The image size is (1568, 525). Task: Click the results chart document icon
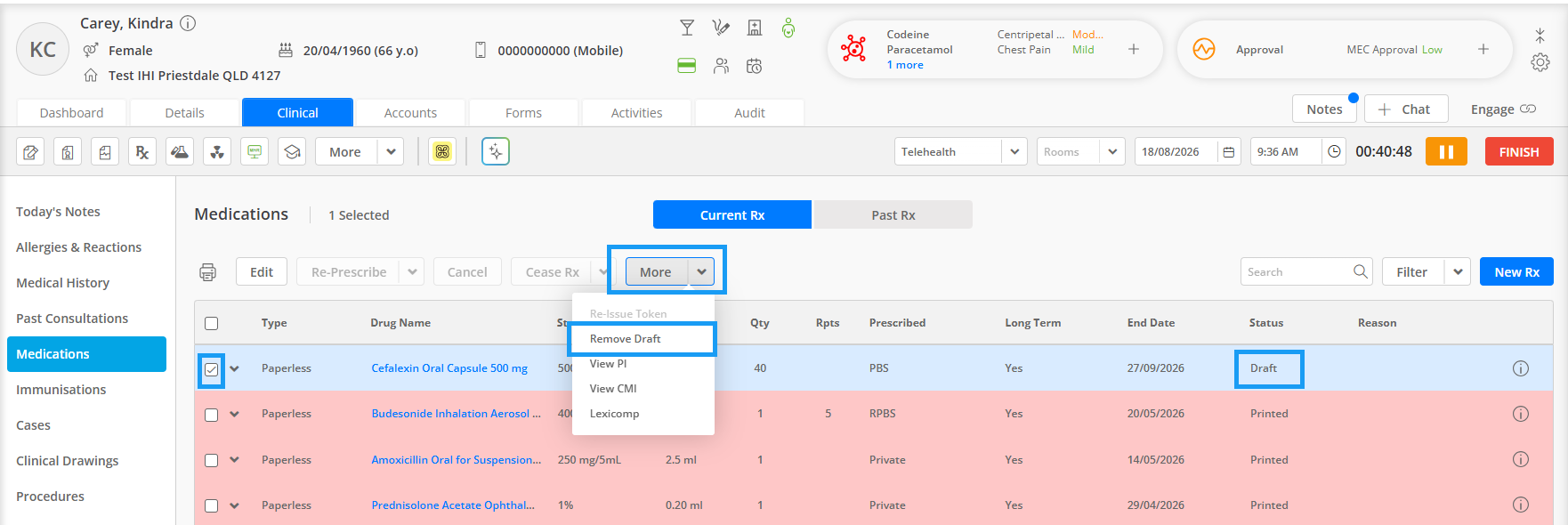[105, 152]
